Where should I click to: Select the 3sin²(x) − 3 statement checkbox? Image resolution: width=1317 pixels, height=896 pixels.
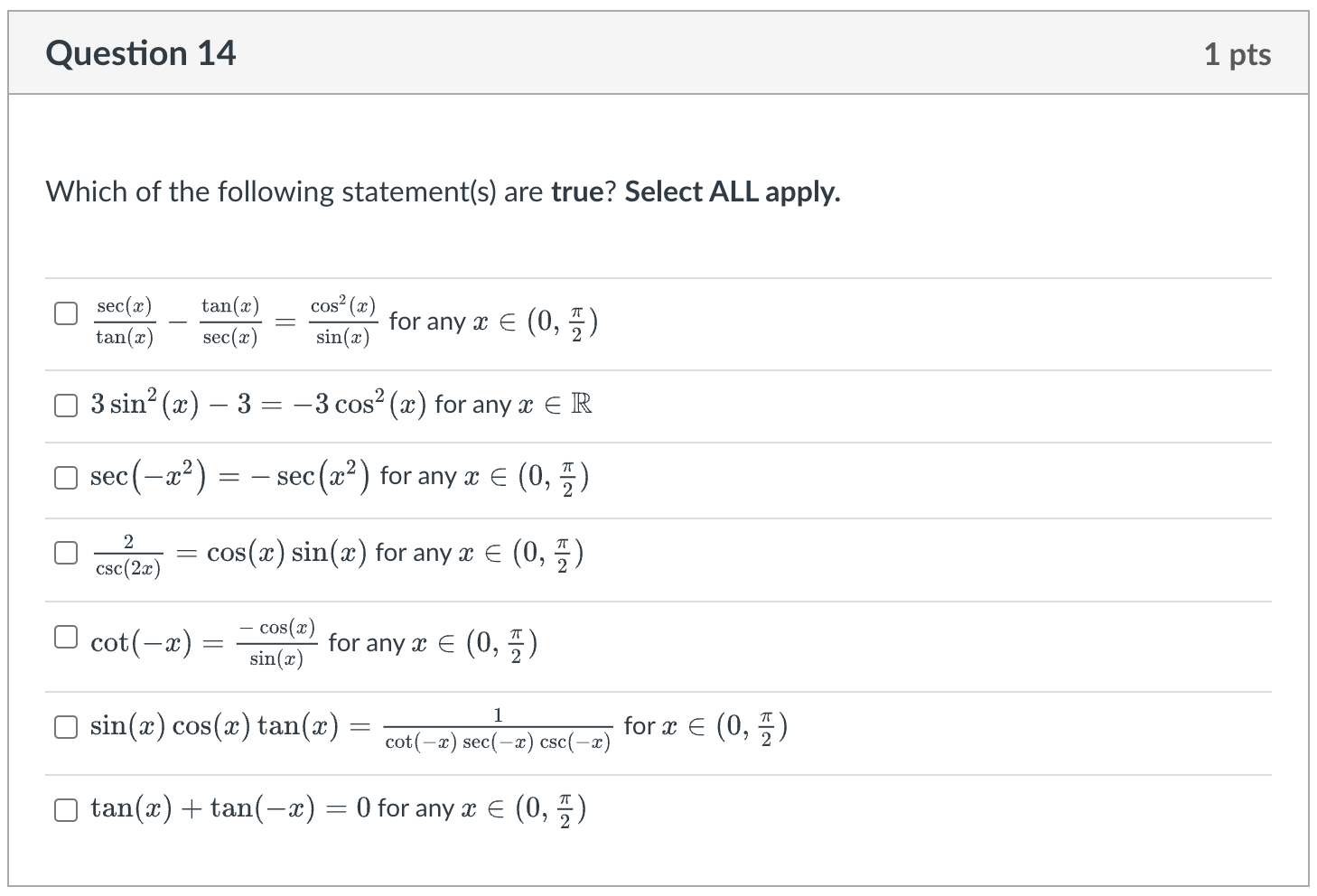pyautogui.click(x=65, y=405)
